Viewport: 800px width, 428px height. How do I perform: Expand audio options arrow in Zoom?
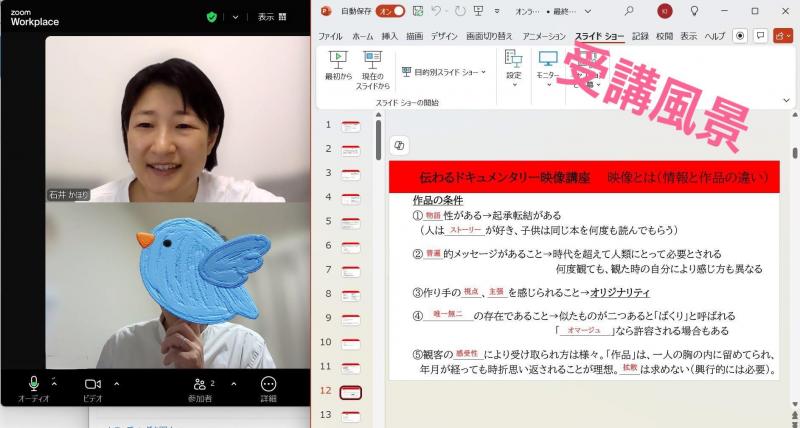pyautogui.click(x=53, y=383)
